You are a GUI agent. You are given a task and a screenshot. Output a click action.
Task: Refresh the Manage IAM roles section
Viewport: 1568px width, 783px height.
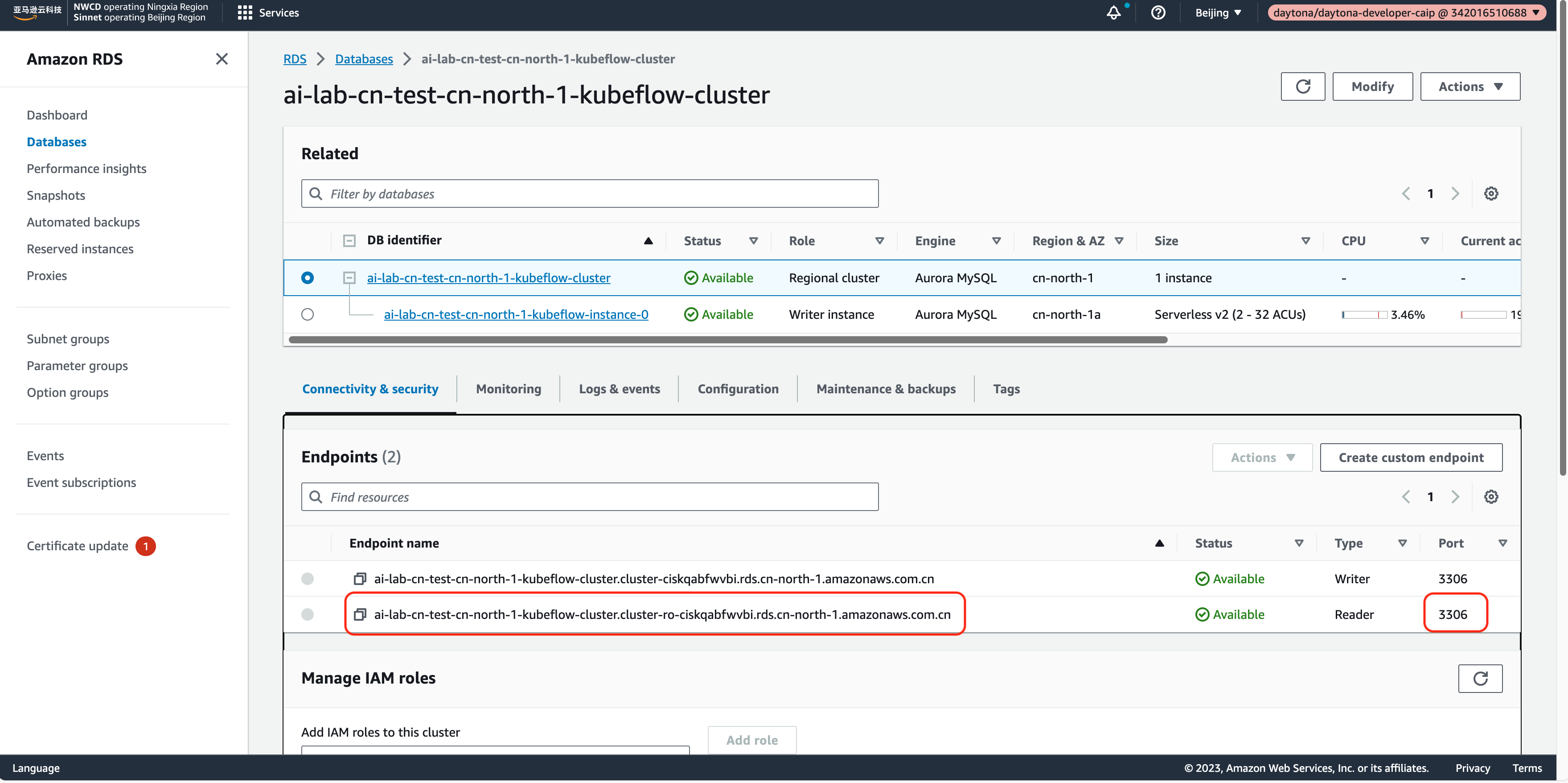(1480, 678)
